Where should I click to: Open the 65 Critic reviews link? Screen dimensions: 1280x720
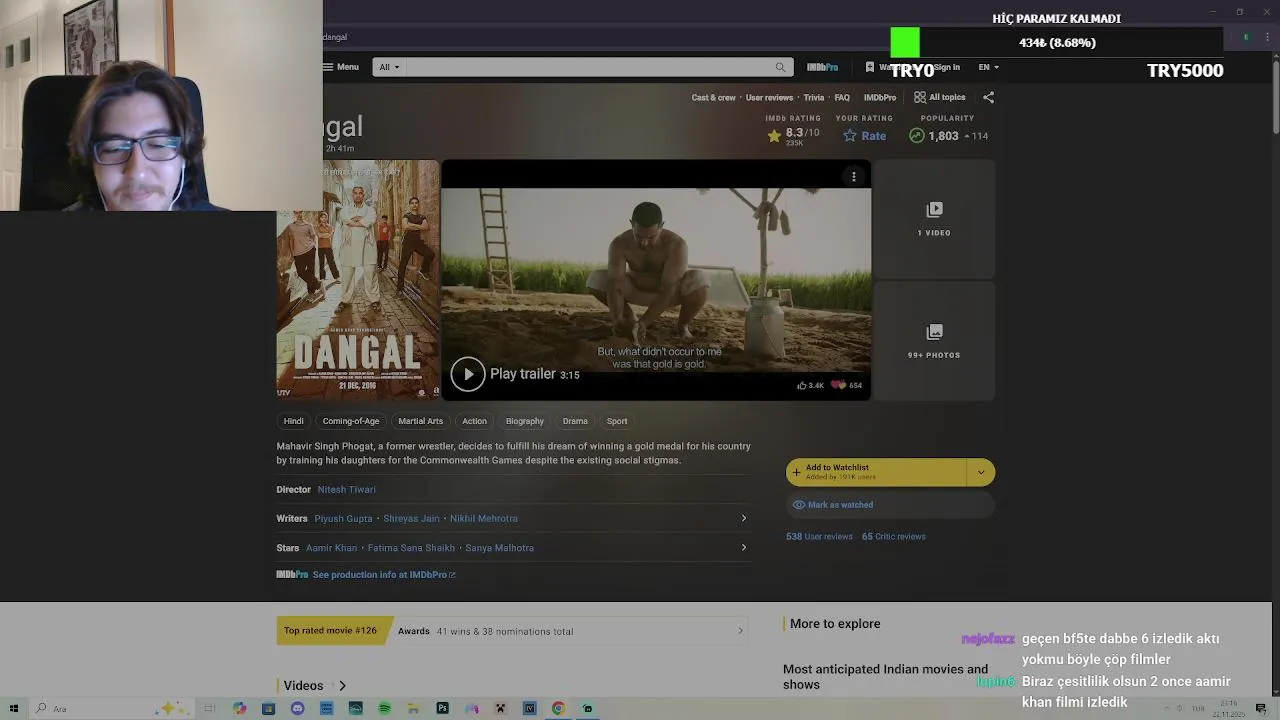[x=894, y=536]
